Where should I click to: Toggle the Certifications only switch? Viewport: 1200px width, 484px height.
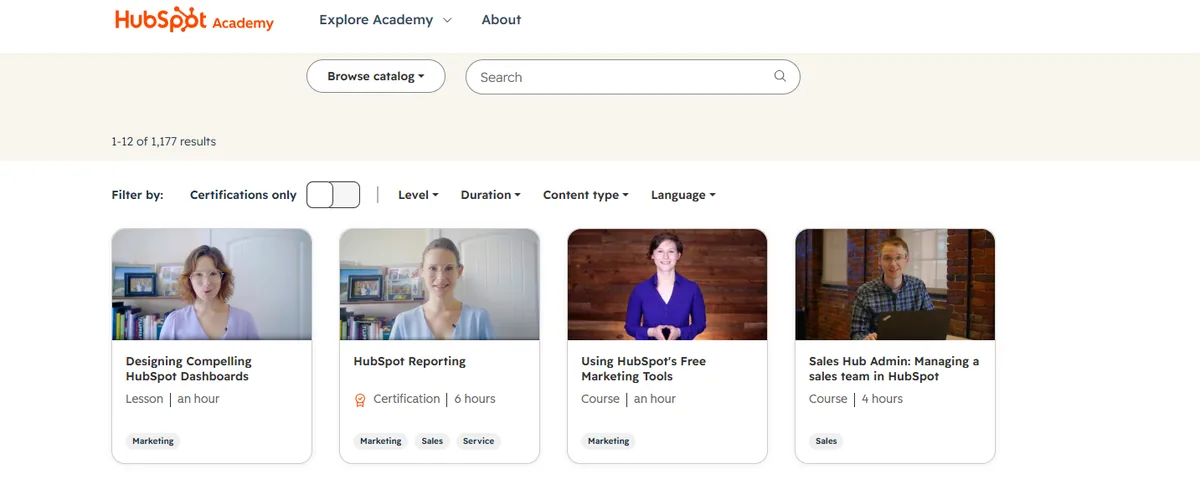pyautogui.click(x=333, y=195)
